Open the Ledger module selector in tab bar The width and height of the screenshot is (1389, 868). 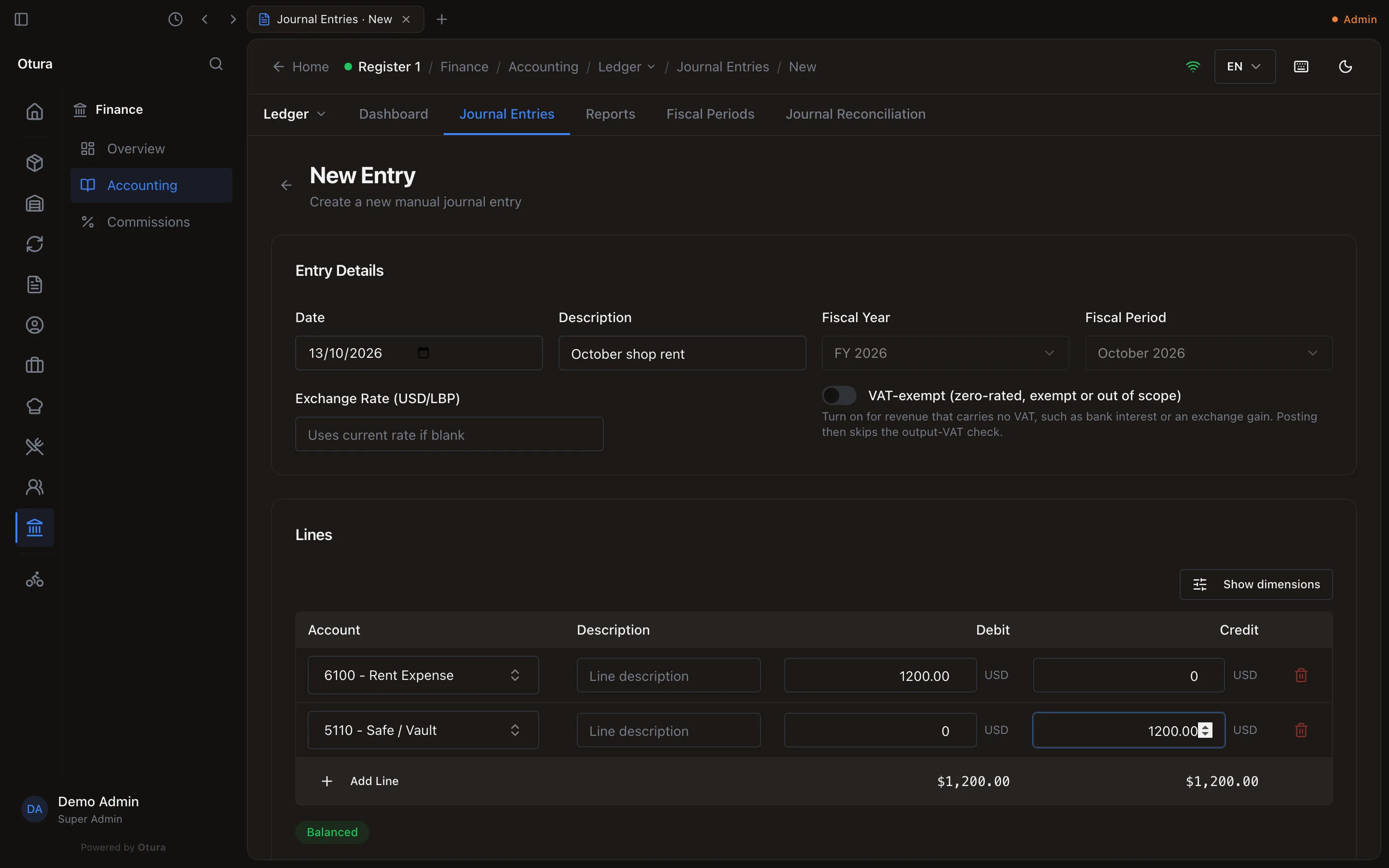[295, 114]
